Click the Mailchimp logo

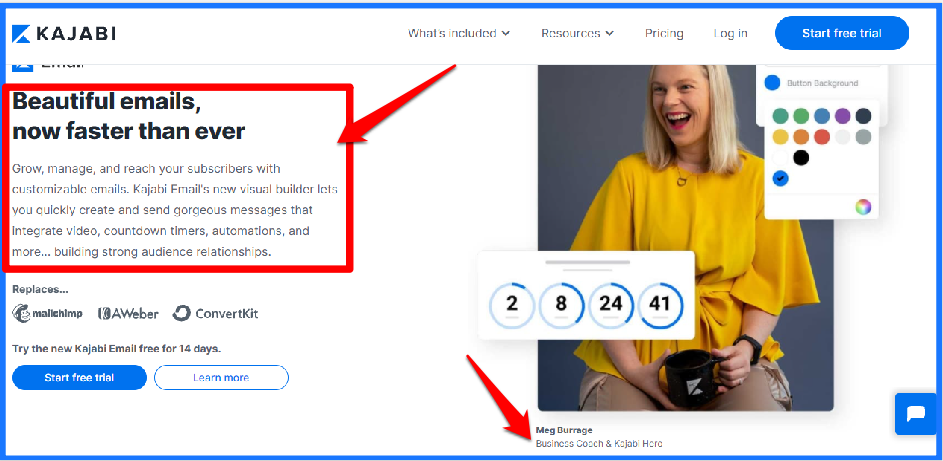coord(48,313)
